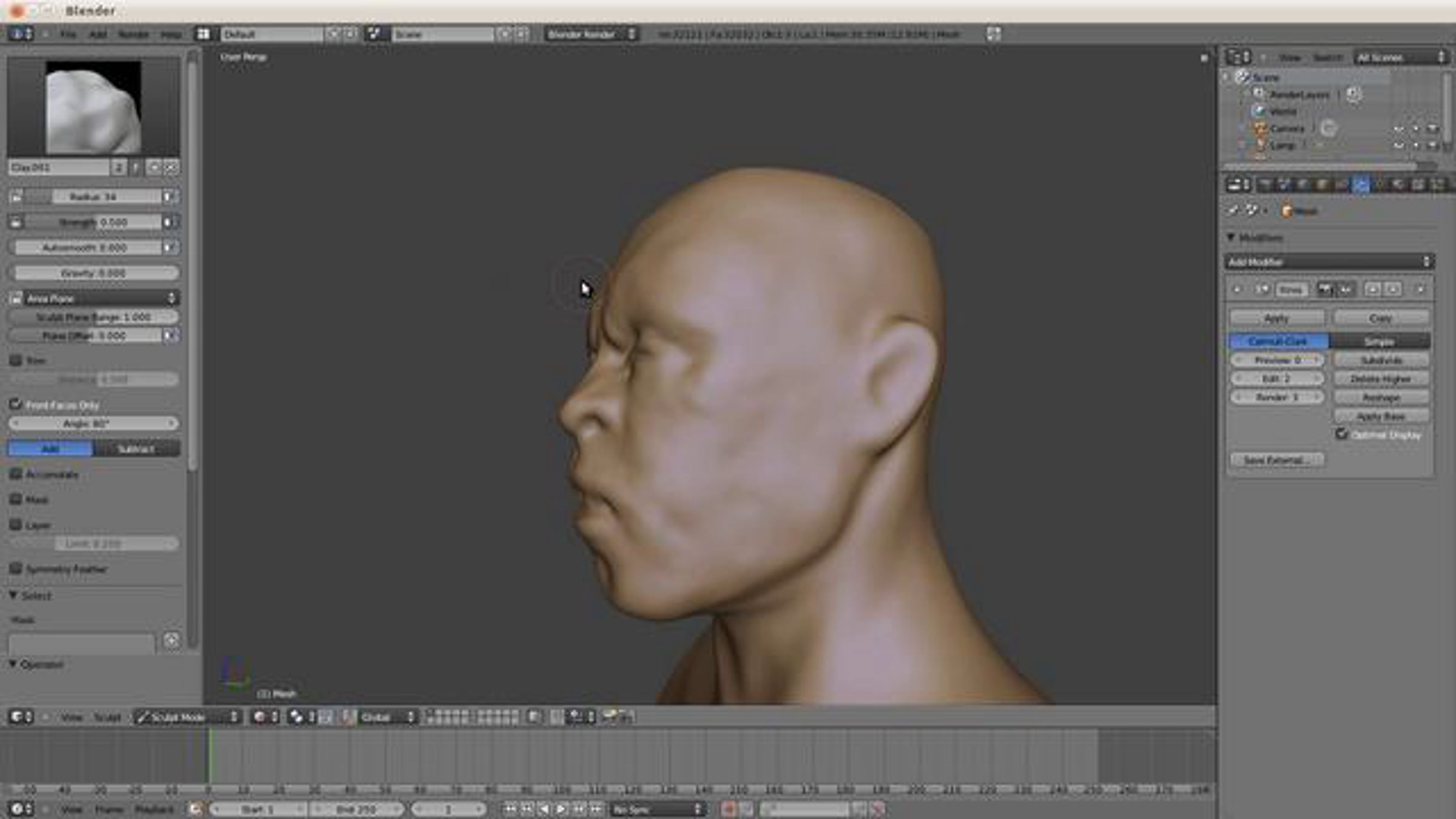Open the Add Modifier dropdown
Screen dimensions: 1456x819
click(x=1328, y=261)
